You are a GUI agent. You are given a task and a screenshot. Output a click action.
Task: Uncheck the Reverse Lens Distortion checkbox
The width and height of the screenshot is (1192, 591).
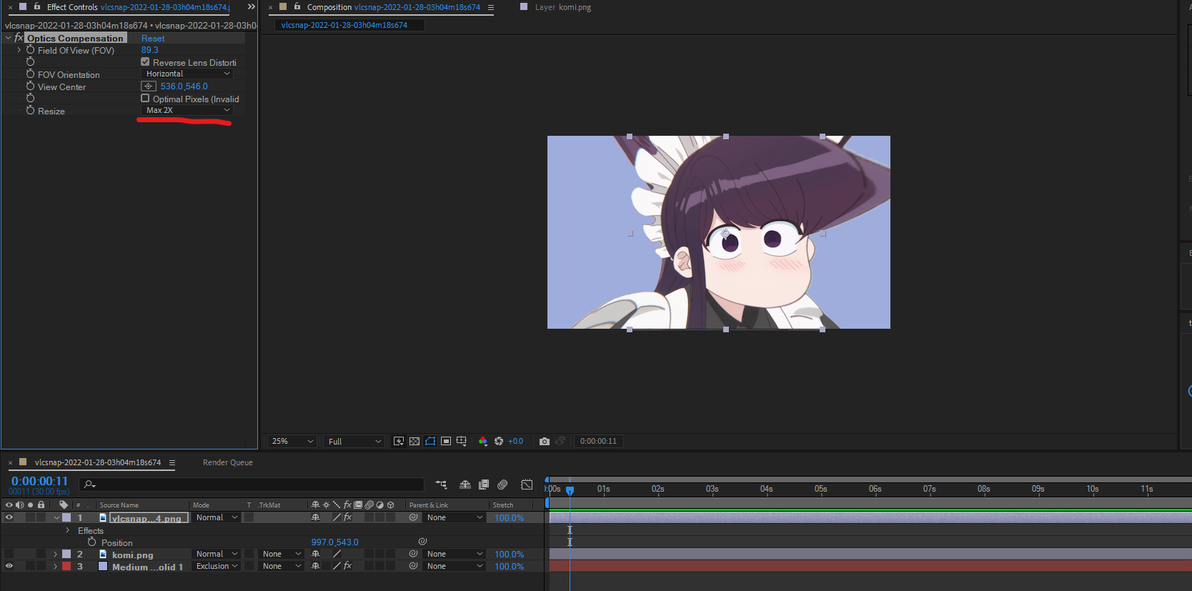[145, 62]
